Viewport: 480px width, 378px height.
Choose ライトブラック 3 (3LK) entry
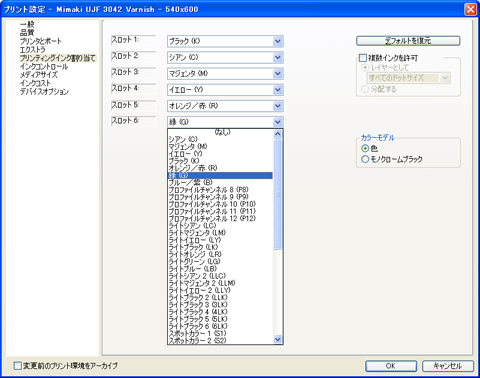pyautogui.click(x=220, y=305)
